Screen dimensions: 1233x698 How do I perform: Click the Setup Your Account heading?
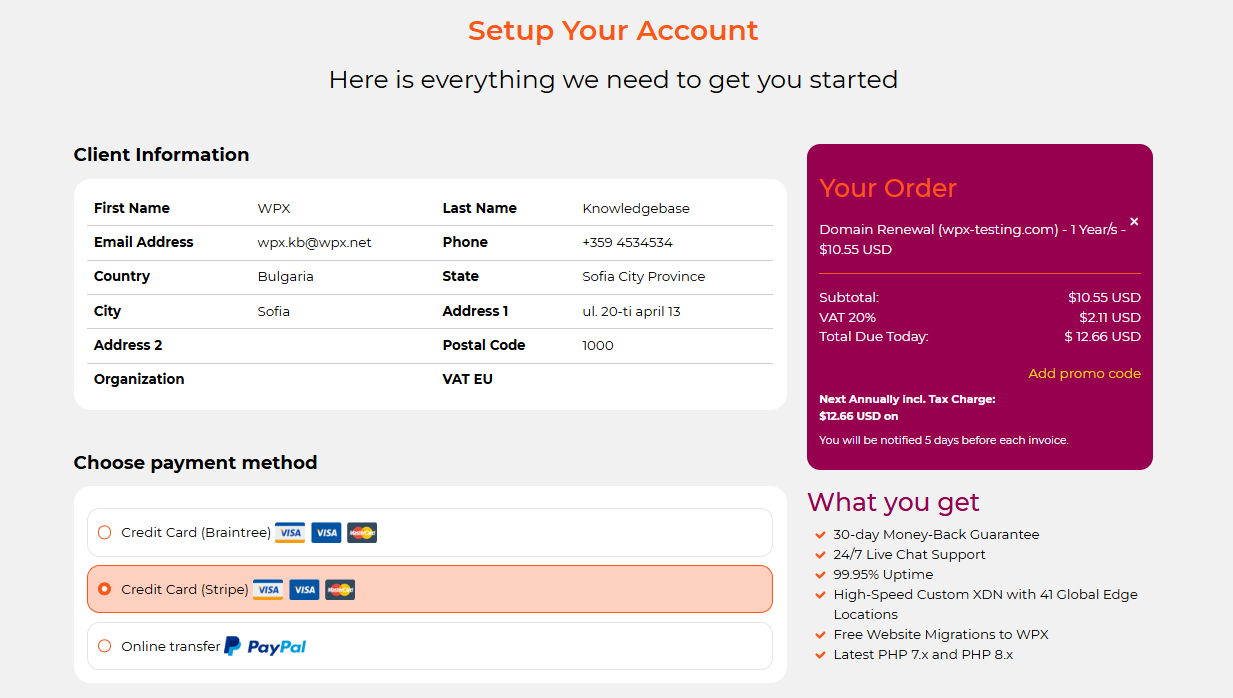[x=613, y=31]
